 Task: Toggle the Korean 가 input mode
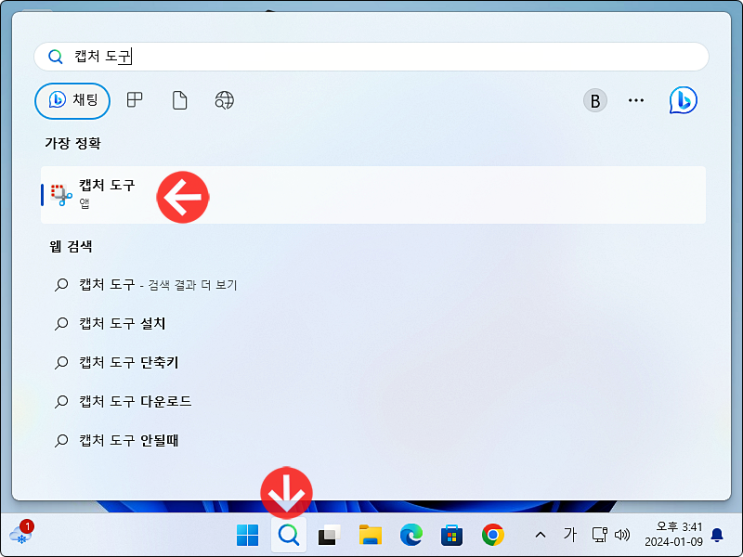[x=570, y=535]
